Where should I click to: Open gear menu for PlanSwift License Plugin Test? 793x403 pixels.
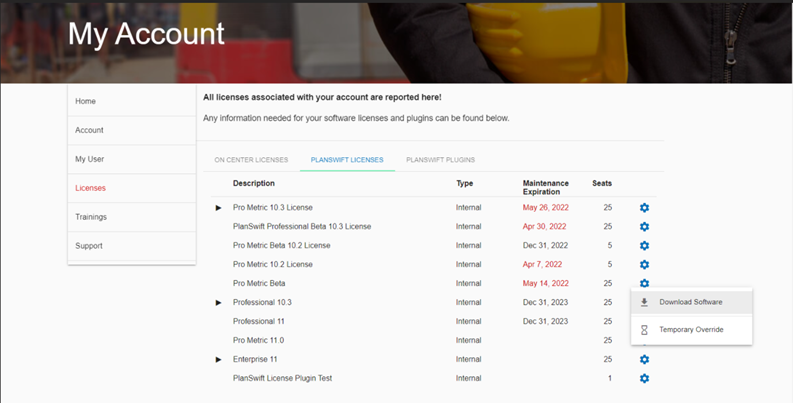(x=644, y=378)
